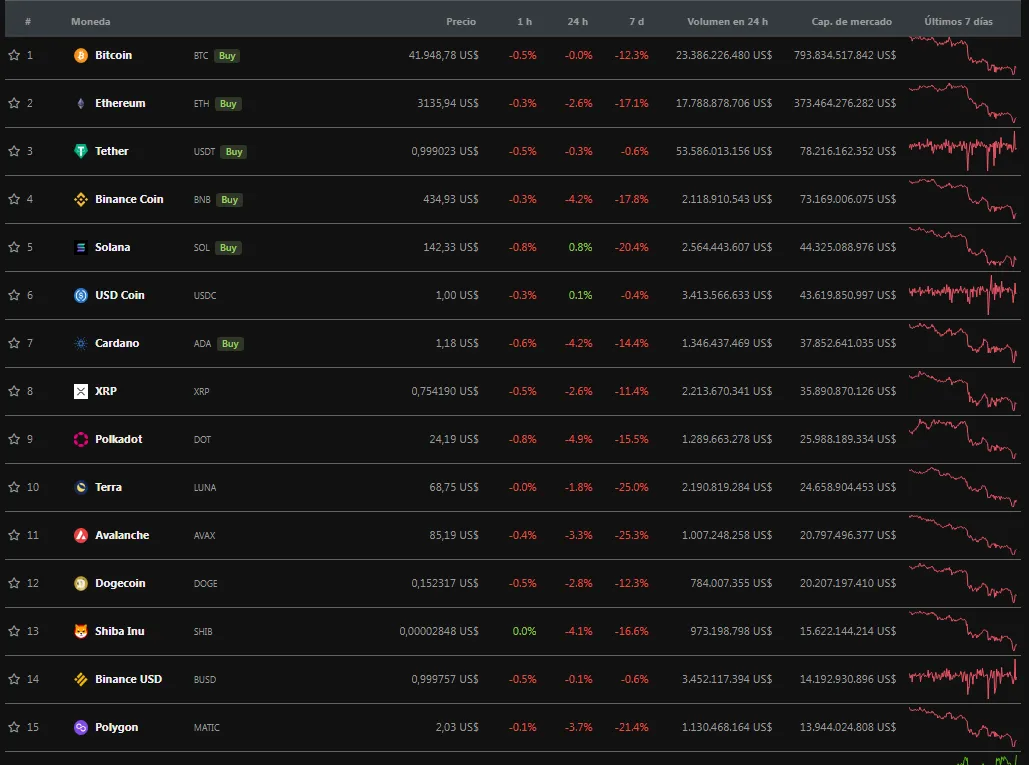Open the Polygon coin name link

pos(116,728)
